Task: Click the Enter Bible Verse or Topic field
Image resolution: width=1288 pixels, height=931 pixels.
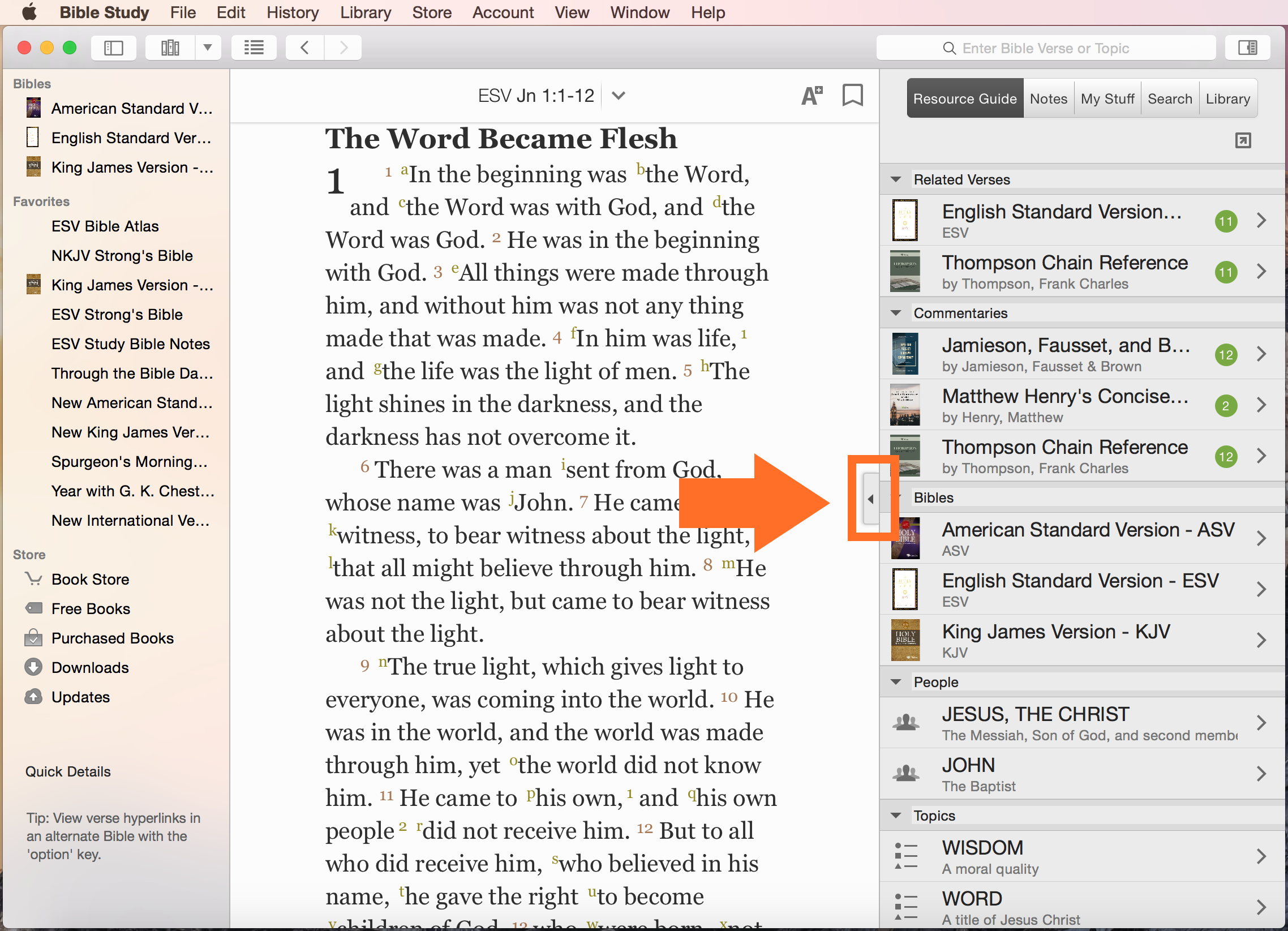Action: tap(1045, 48)
